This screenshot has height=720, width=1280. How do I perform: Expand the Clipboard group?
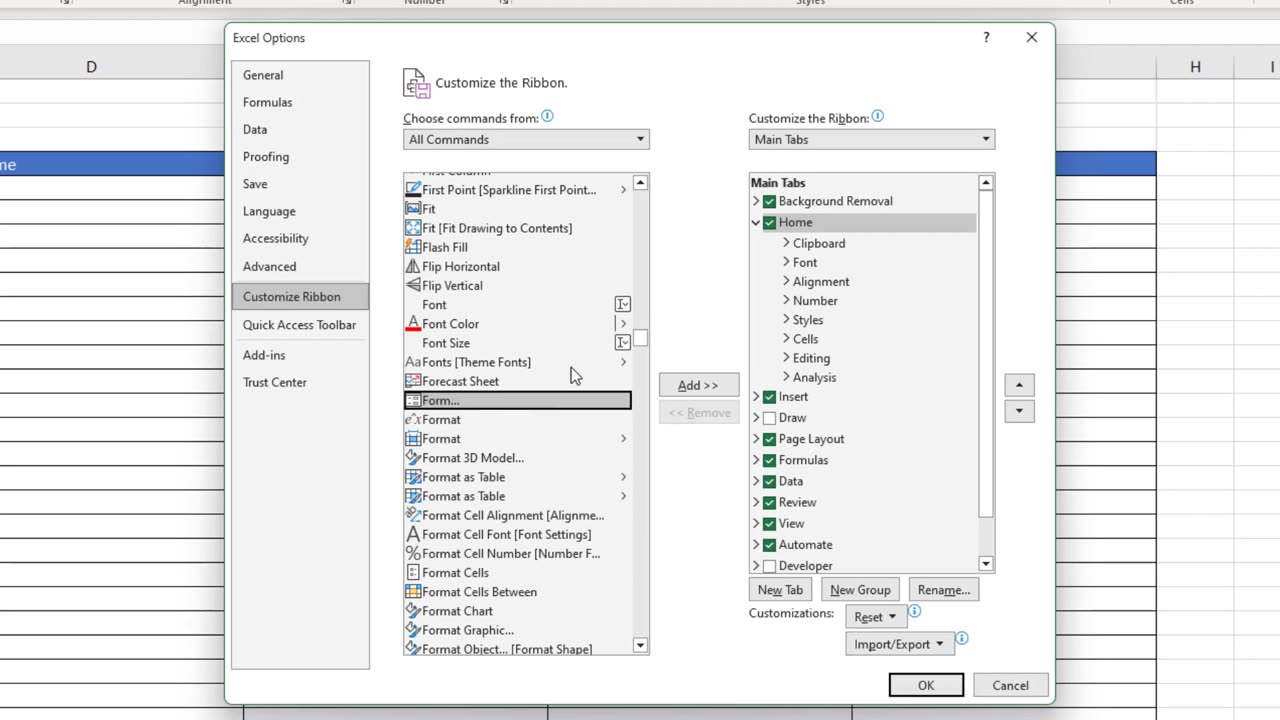click(786, 243)
